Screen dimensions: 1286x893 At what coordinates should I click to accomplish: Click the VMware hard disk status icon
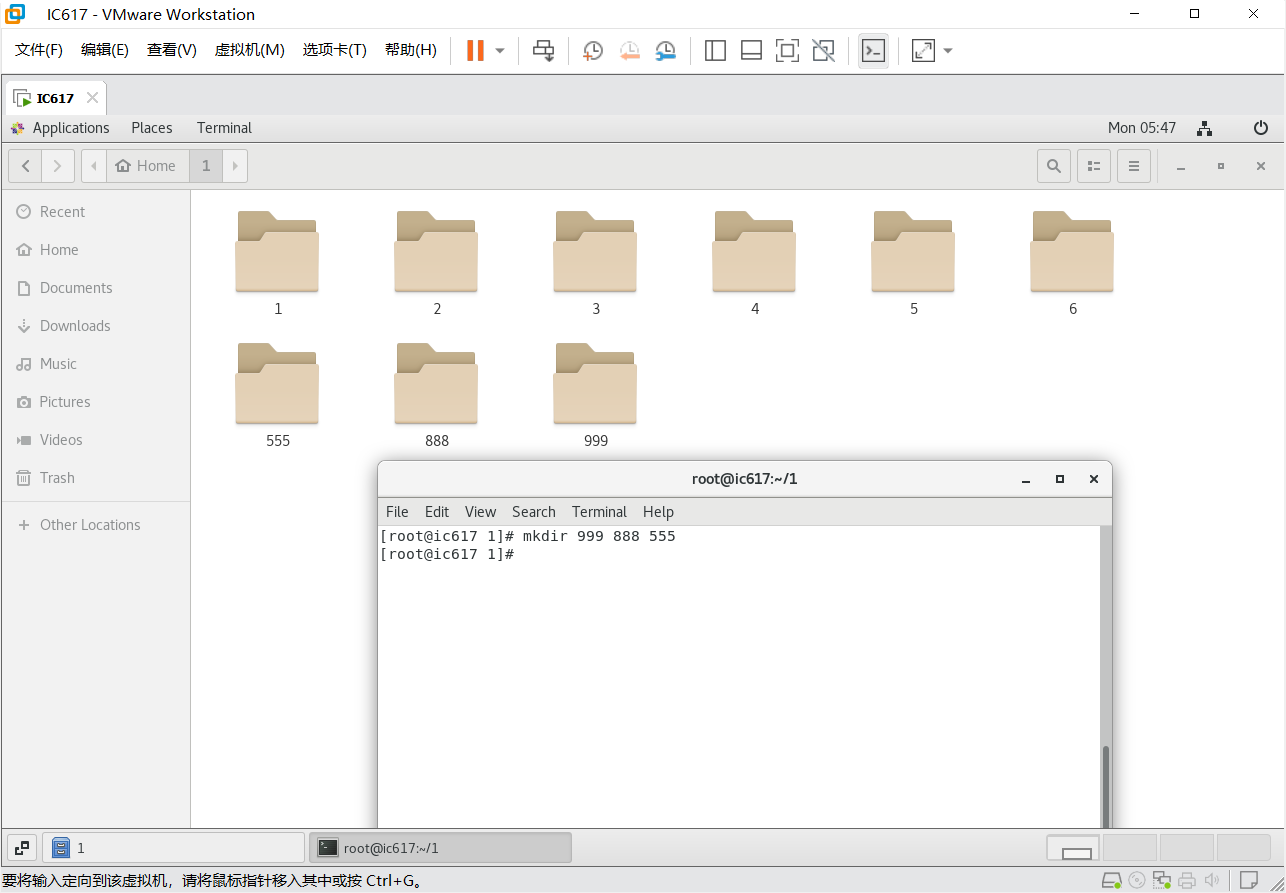(x=1111, y=881)
